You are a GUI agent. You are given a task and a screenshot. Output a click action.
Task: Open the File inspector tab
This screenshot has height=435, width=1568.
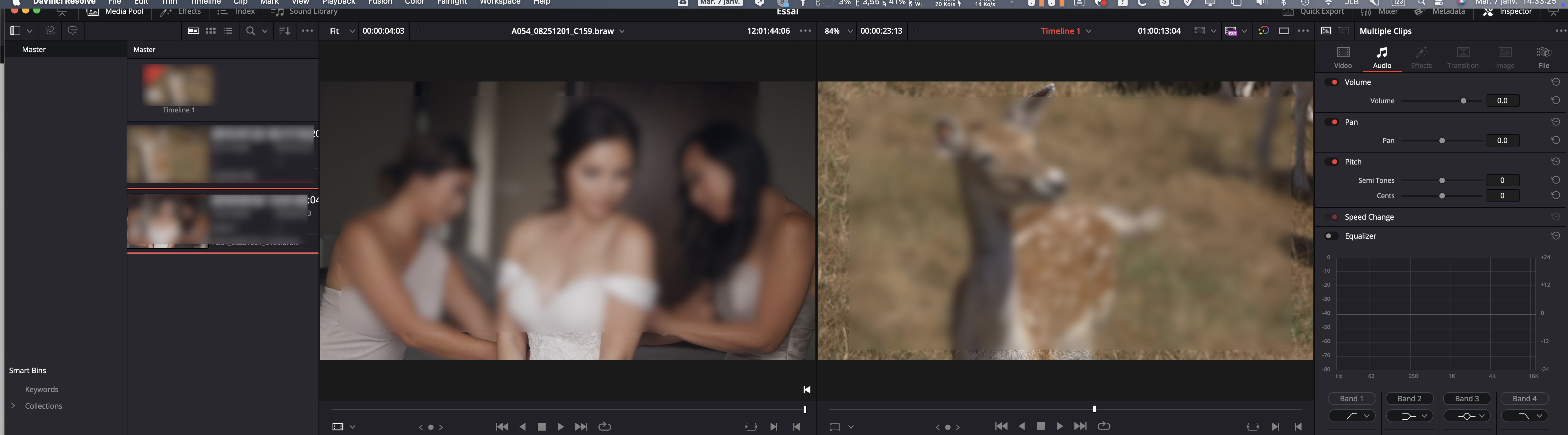coord(1543,57)
